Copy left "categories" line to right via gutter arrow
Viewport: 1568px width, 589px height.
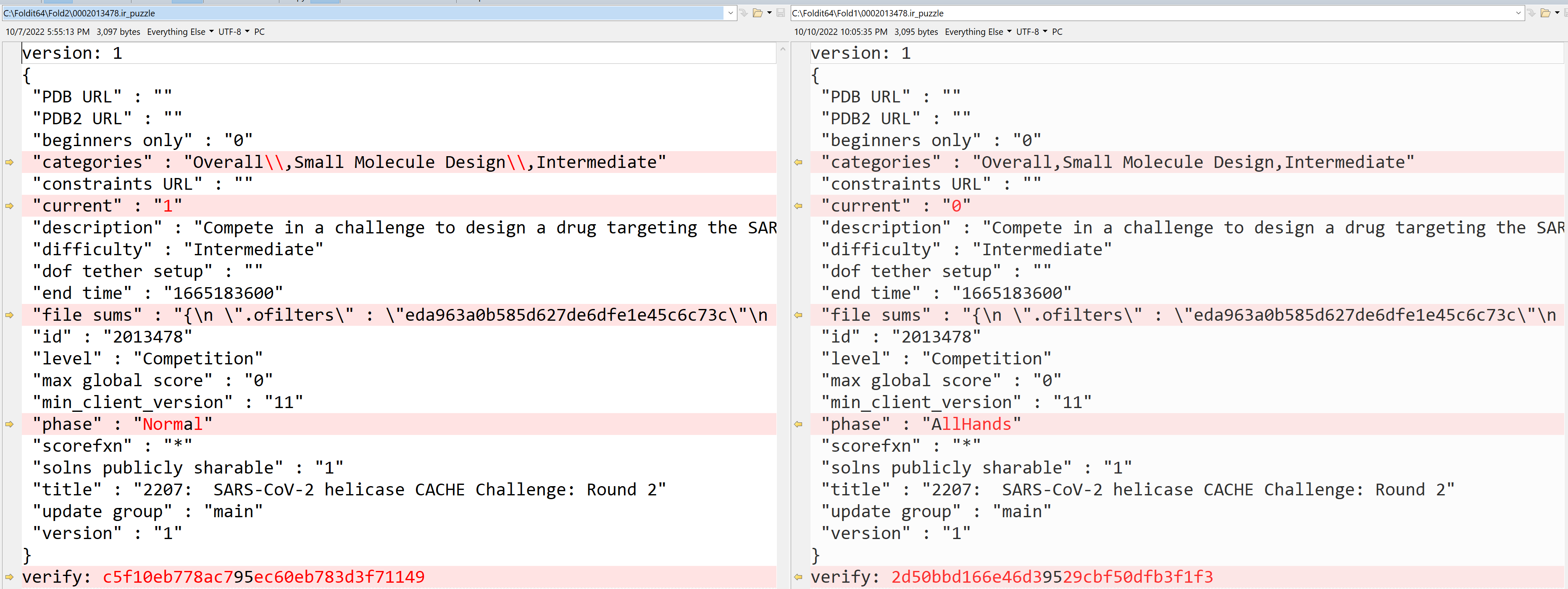[9, 162]
